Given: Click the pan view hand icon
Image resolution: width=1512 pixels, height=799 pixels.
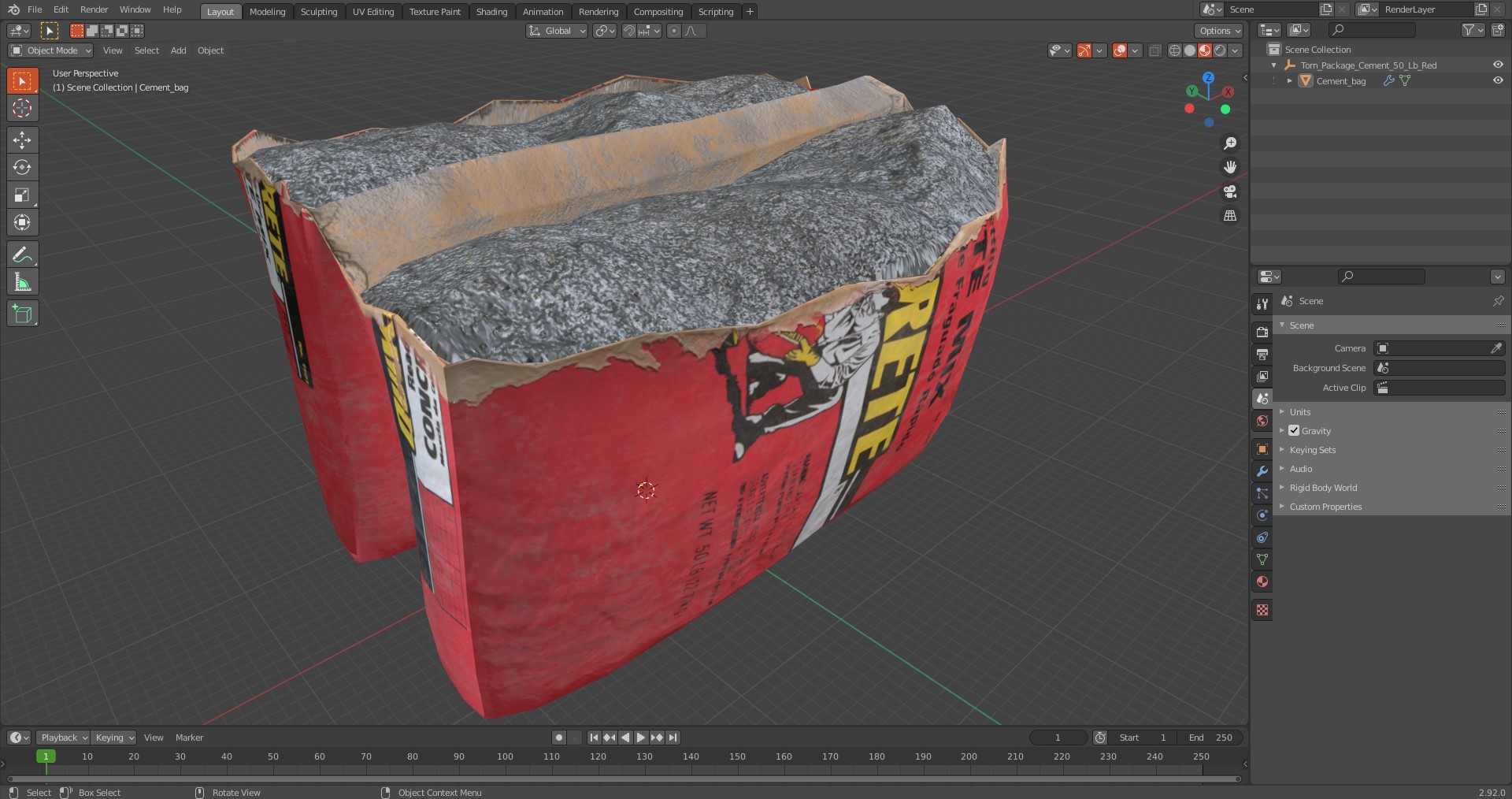Looking at the screenshot, I should (x=1229, y=167).
